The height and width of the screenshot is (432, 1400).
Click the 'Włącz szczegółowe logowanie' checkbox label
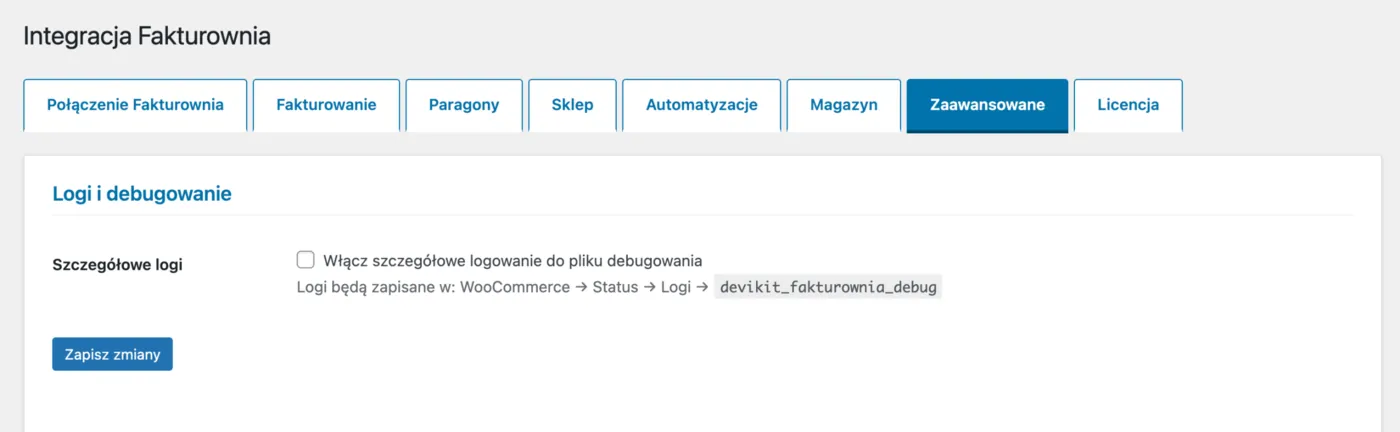(513, 261)
